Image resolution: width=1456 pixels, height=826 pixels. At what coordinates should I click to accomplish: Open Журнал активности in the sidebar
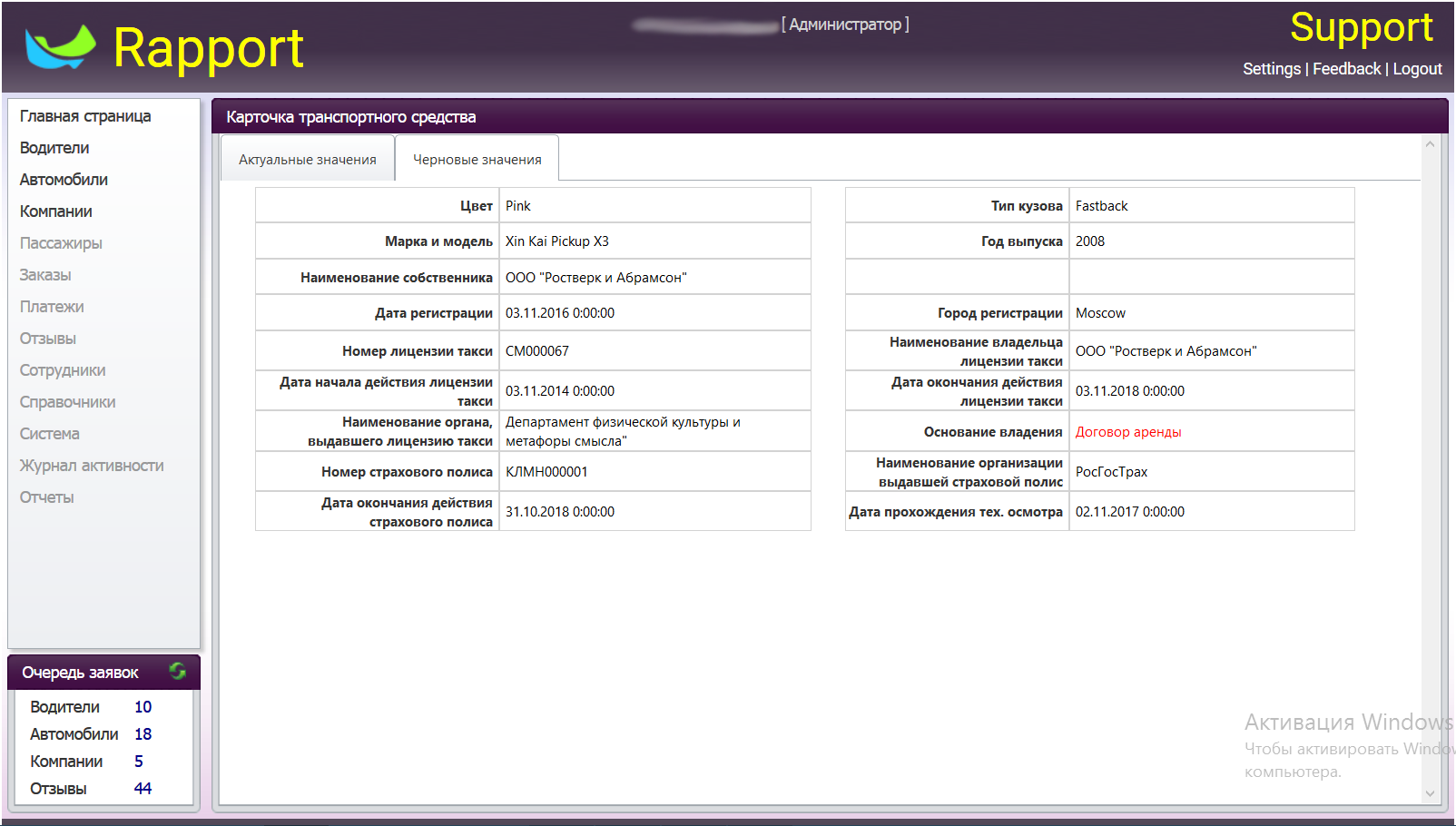pyautogui.click(x=92, y=466)
